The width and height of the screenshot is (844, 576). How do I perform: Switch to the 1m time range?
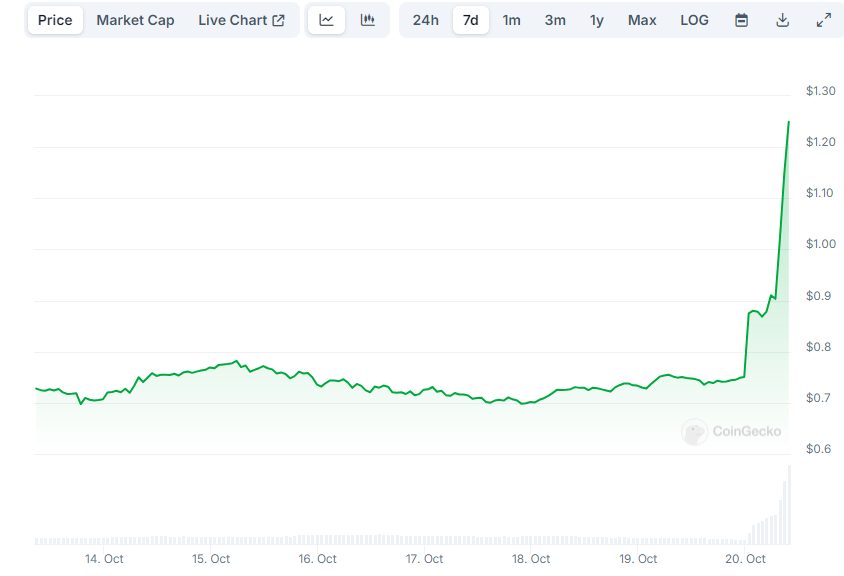pyautogui.click(x=512, y=19)
